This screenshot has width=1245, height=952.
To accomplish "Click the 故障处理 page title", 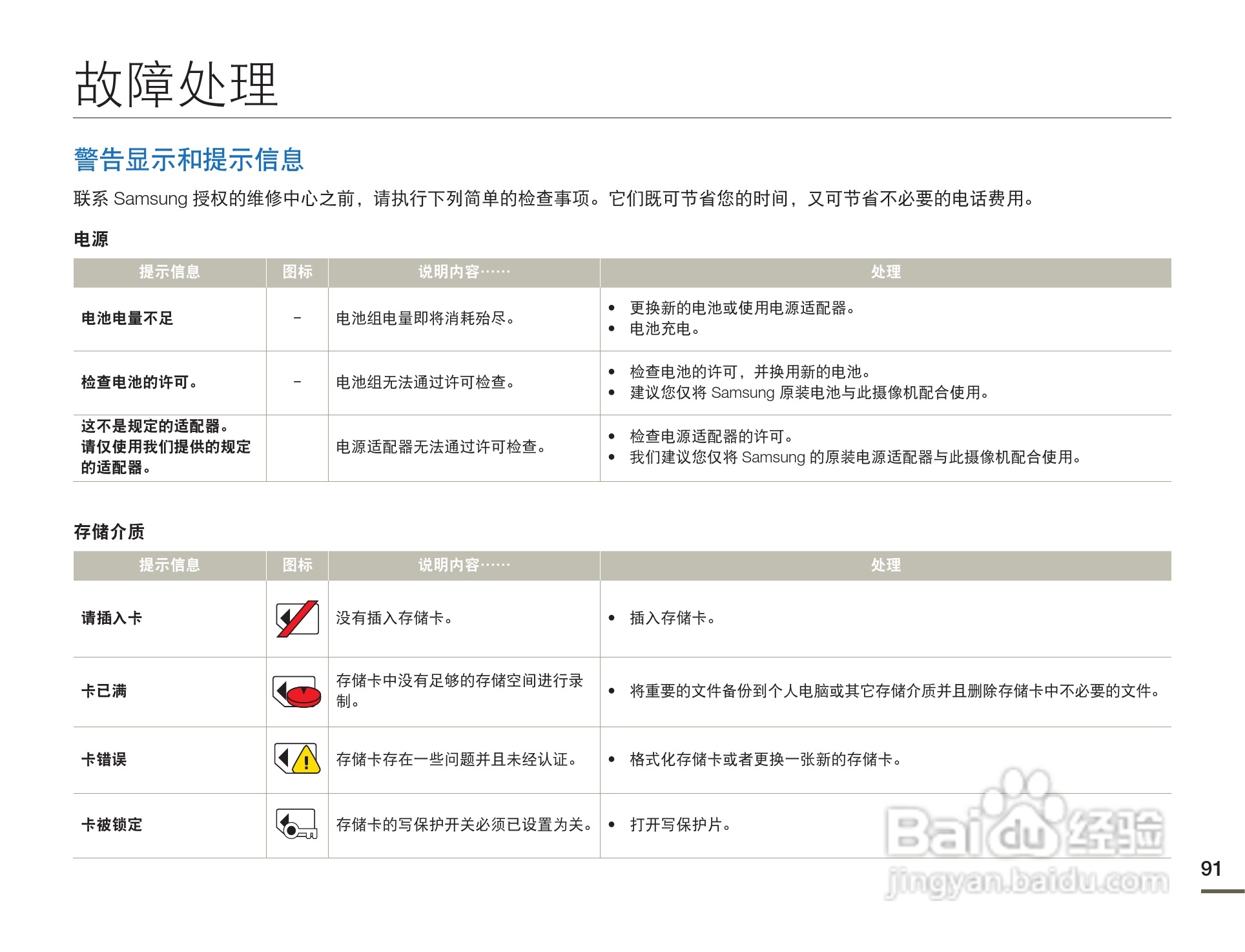I will tap(176, 85).
